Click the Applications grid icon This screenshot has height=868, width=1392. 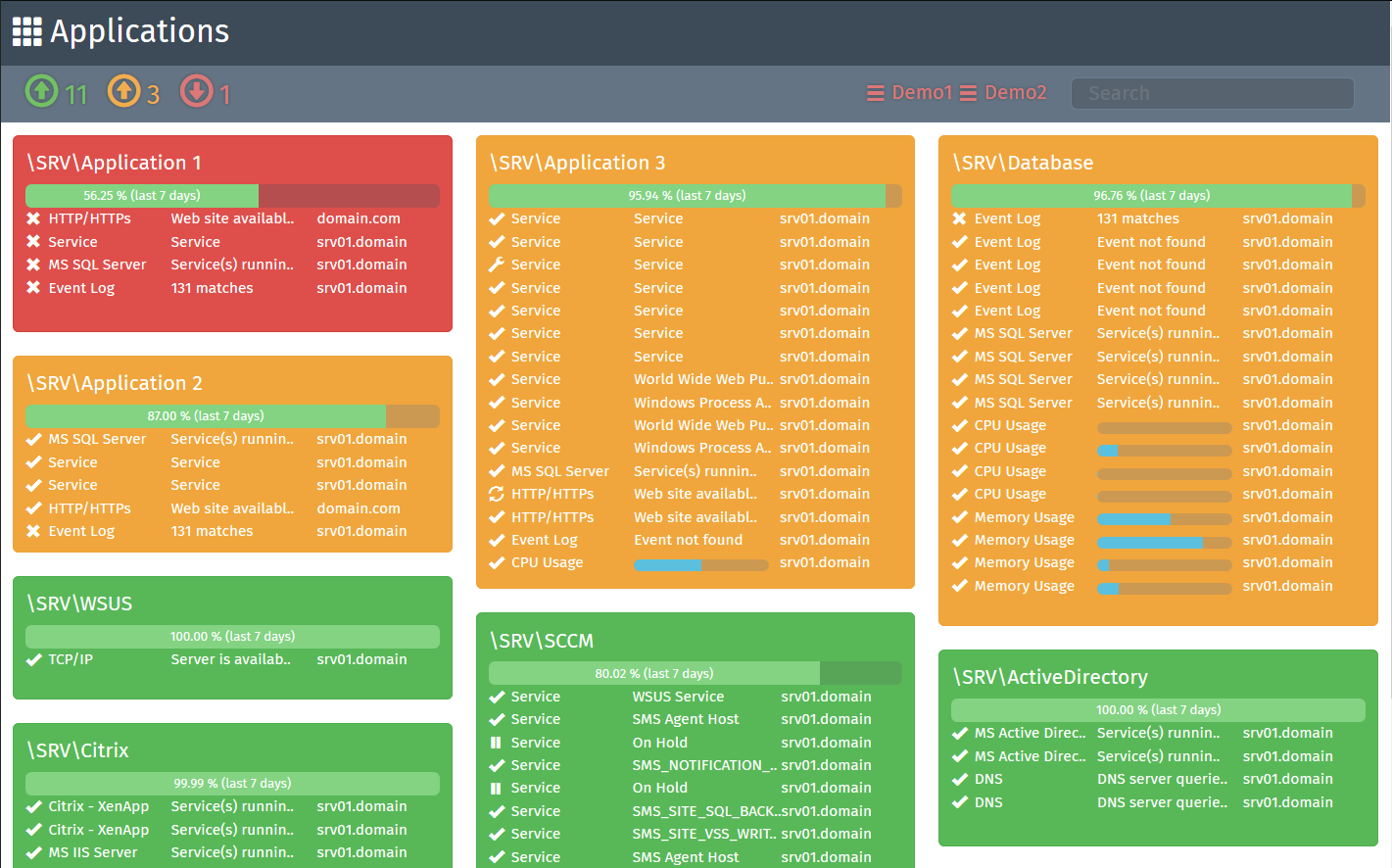[x=26, y=31]
